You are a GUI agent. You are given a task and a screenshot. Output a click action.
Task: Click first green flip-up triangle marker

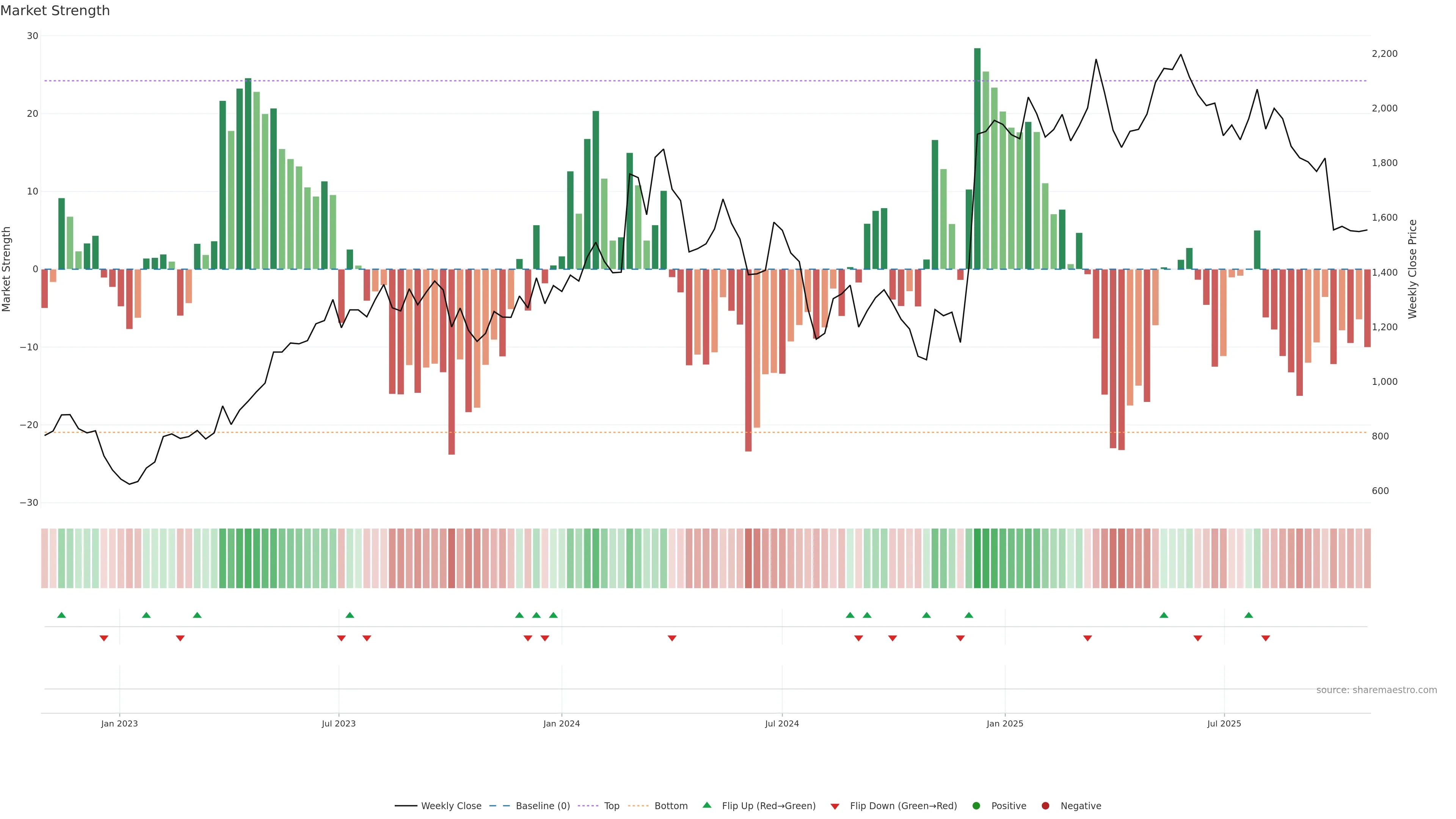61,615
